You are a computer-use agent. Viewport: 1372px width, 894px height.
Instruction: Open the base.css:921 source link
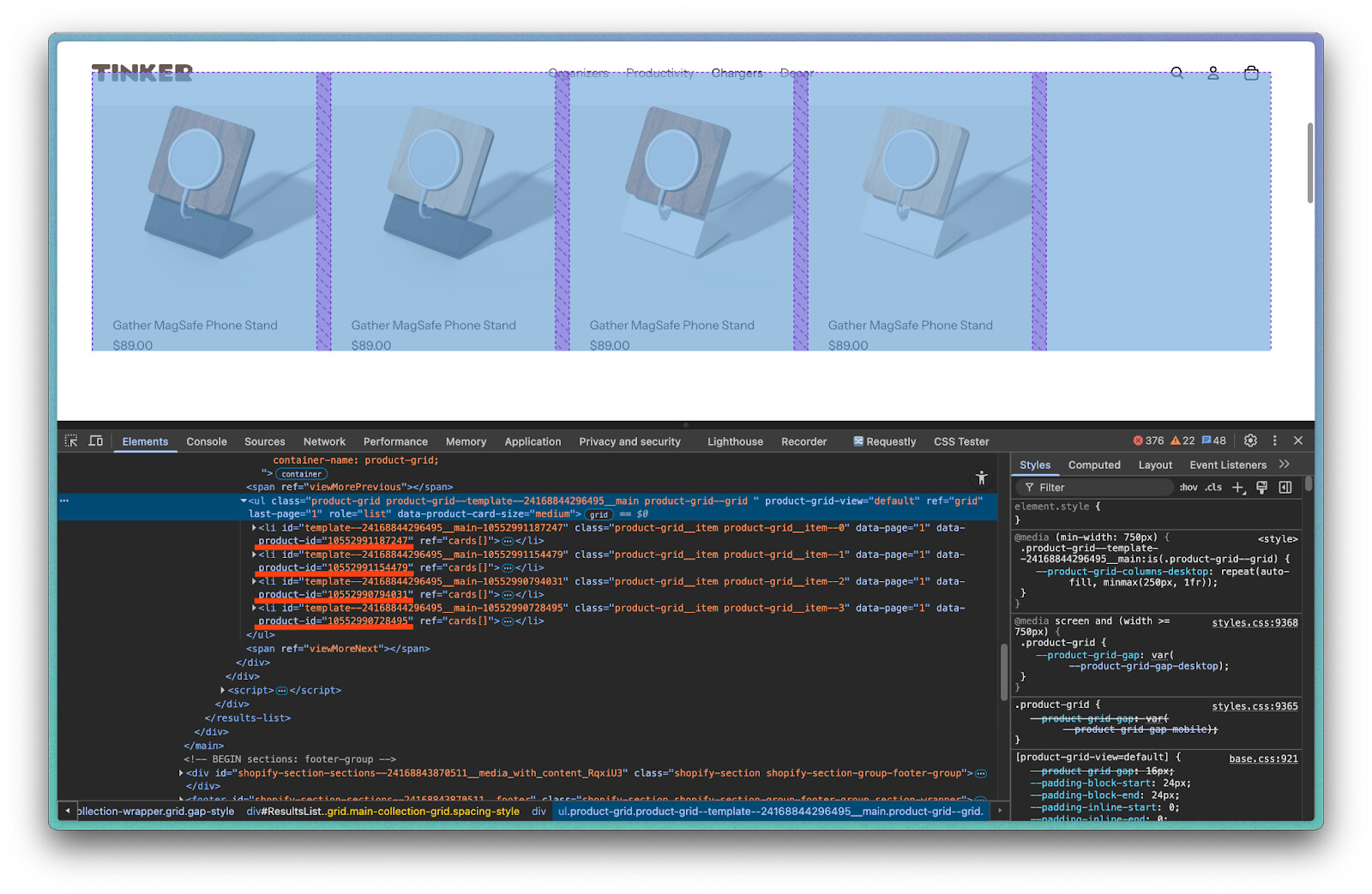1263,759
